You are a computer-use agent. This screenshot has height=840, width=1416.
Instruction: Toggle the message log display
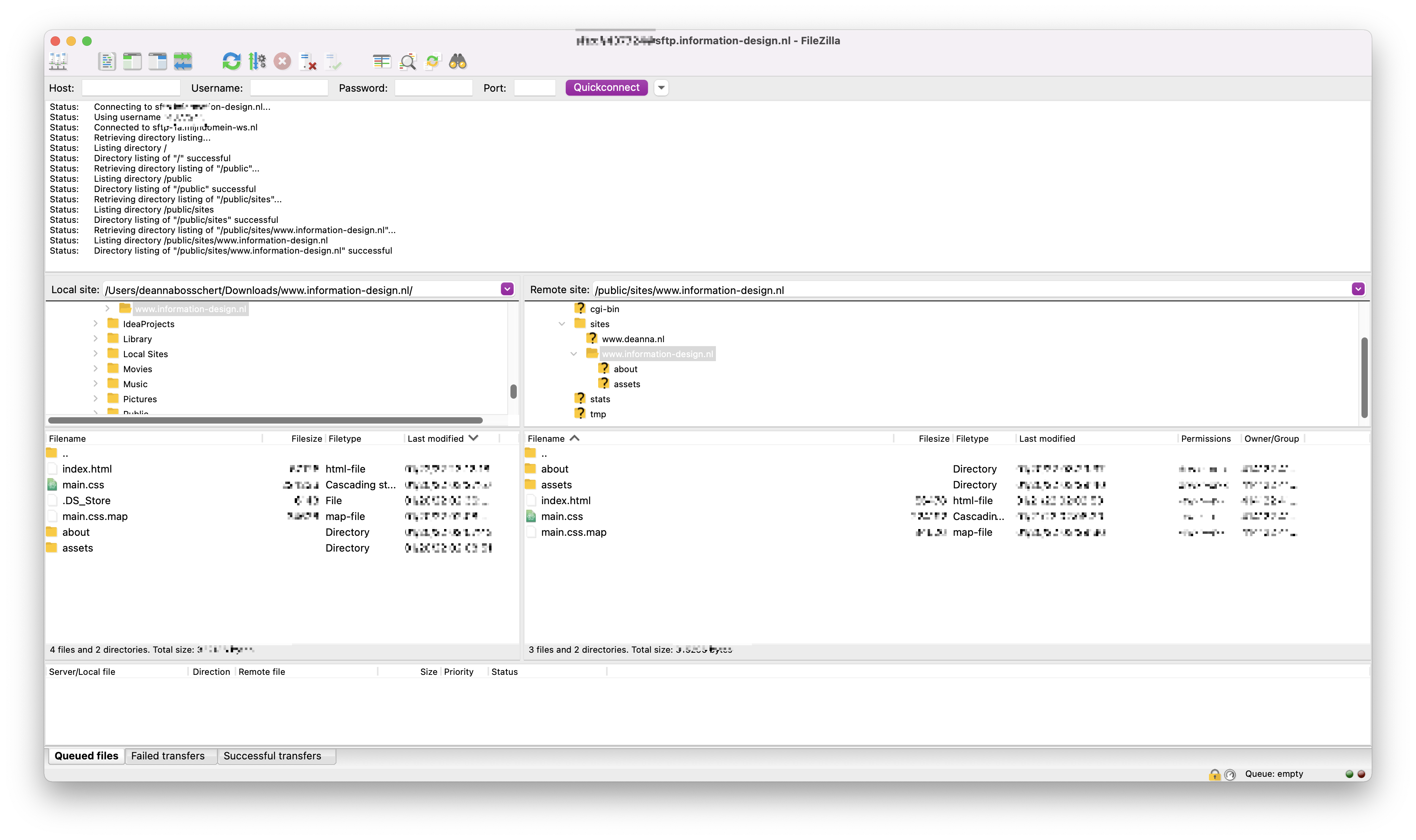pos(107,61)
